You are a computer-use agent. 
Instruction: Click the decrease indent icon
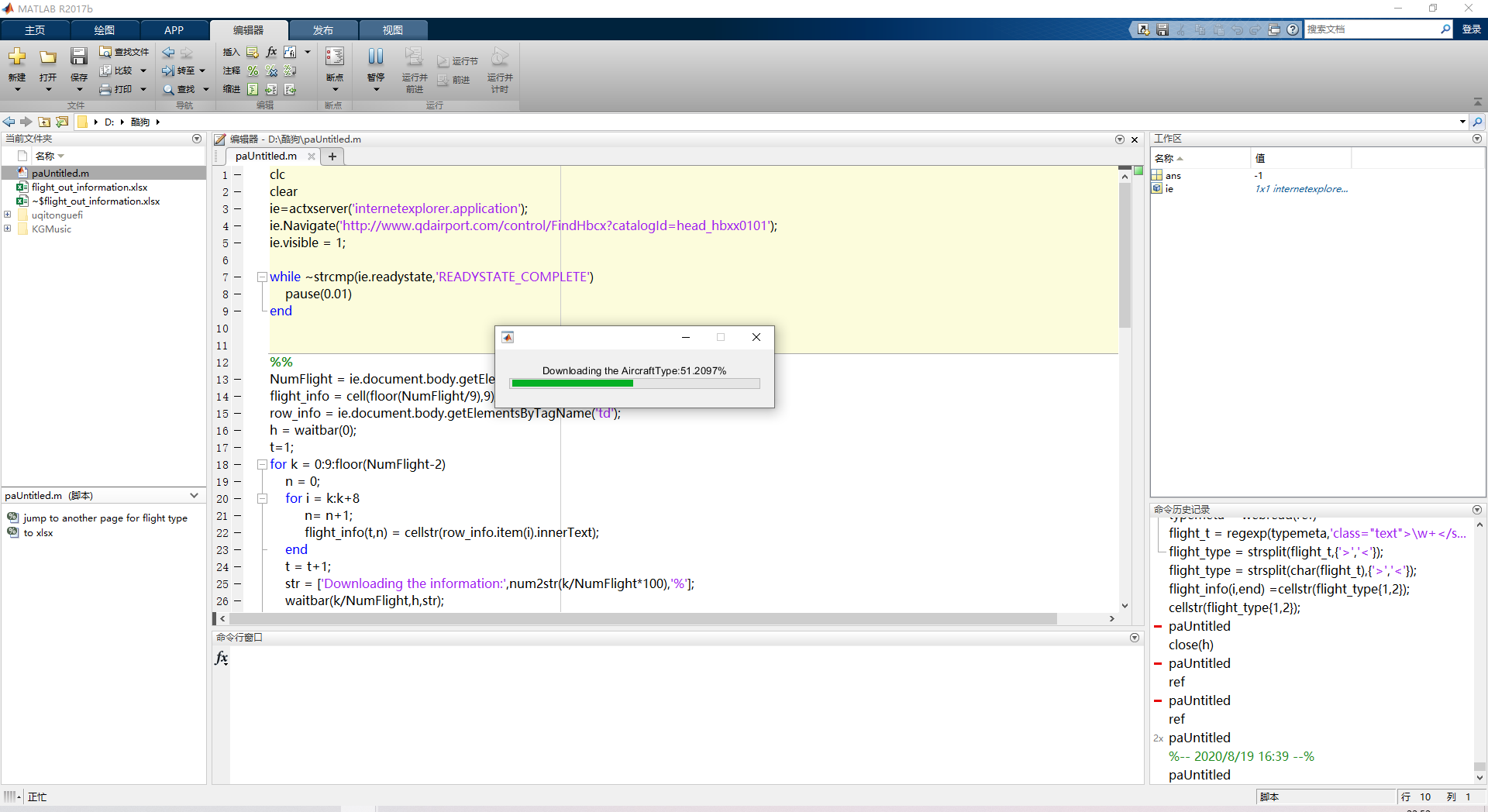pyautogui.click(x=290, y=89)
